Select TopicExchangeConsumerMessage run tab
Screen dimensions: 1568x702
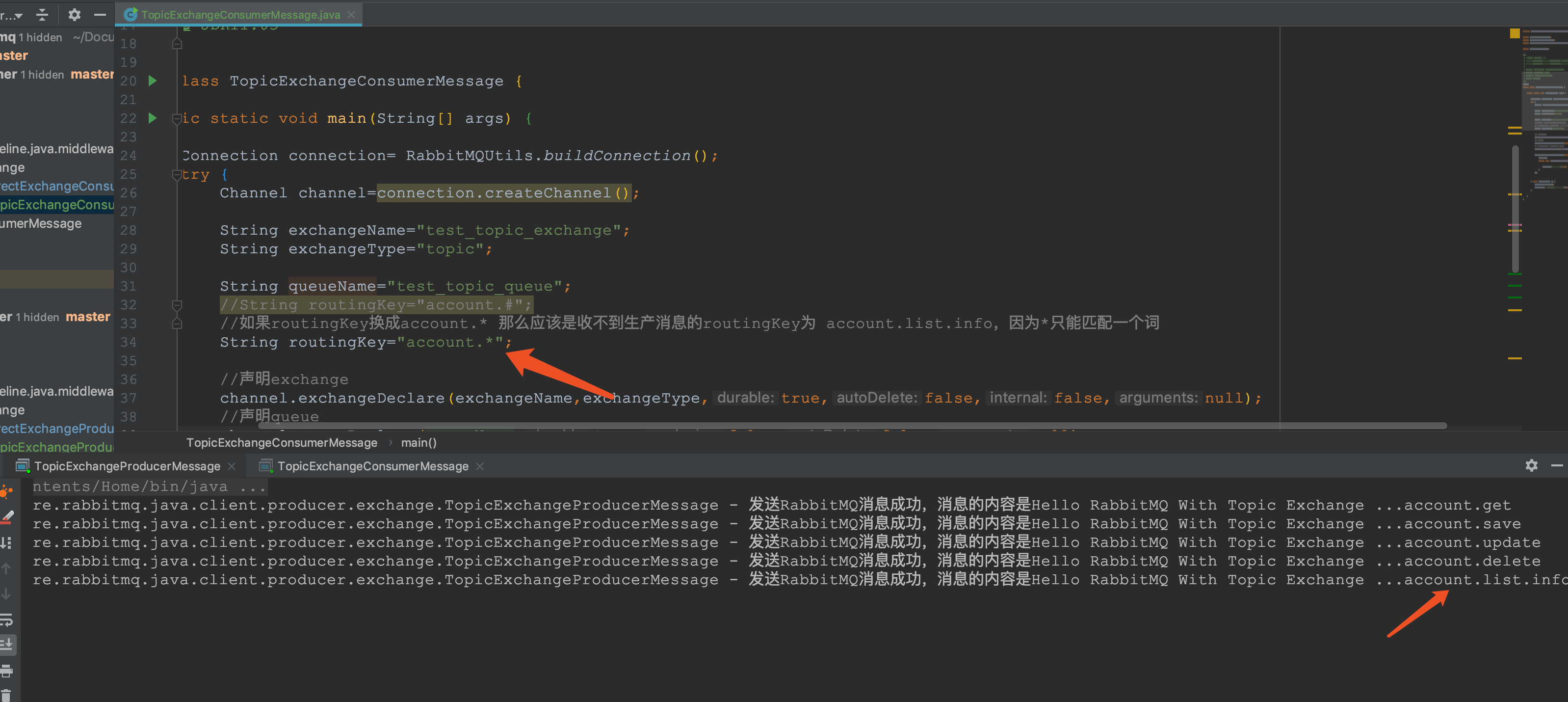[372, 466]
